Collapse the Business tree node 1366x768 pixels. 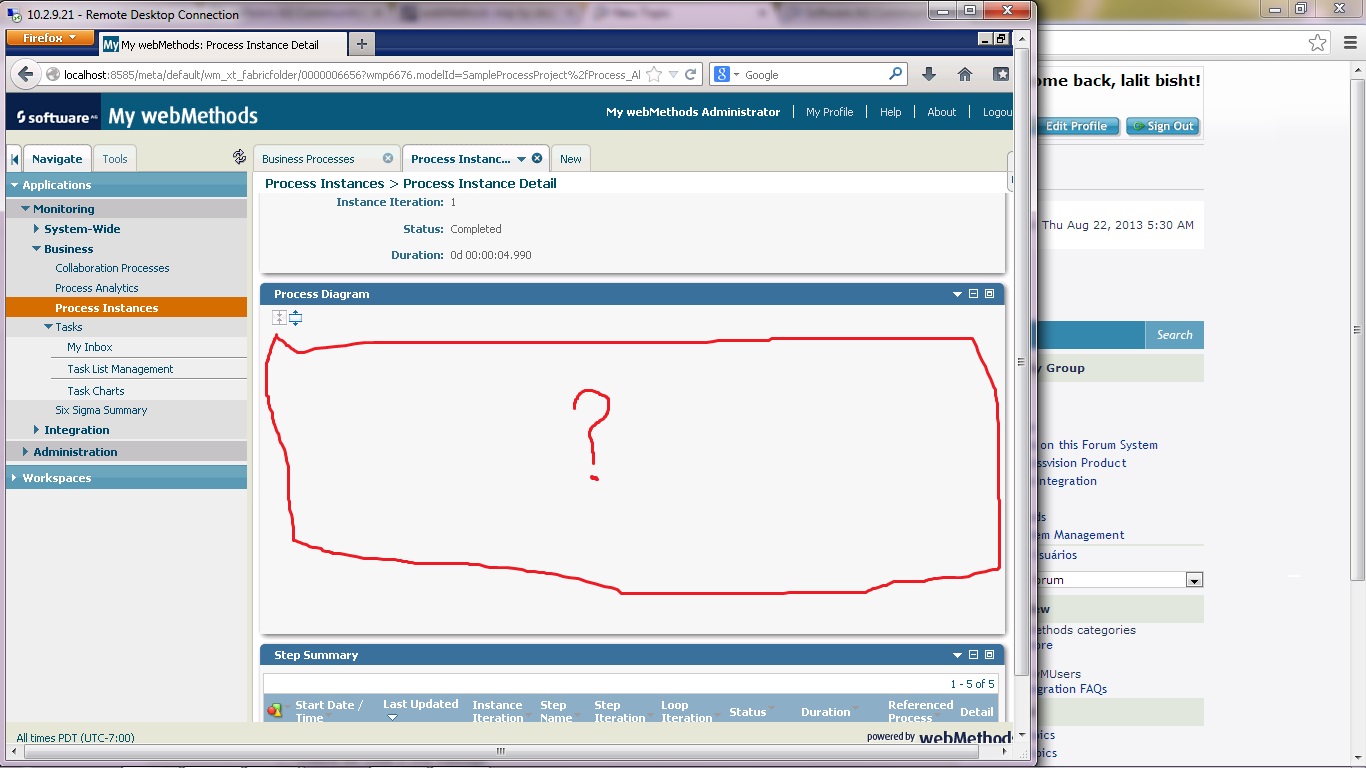pyautogui.click(x=36, y=249)
